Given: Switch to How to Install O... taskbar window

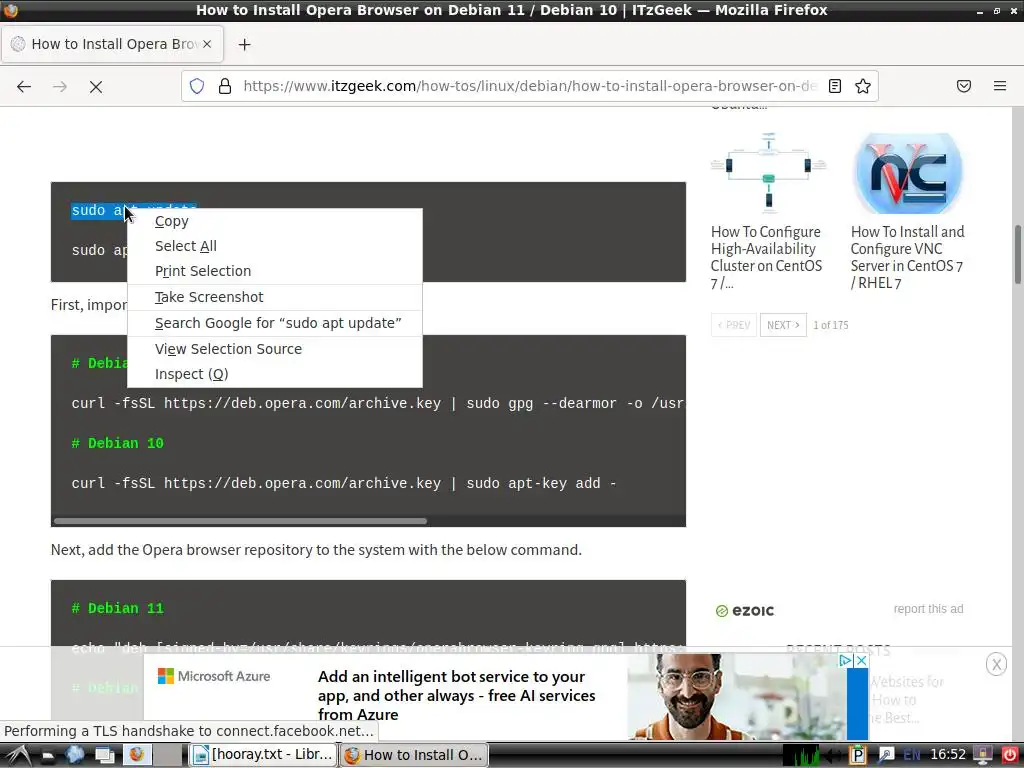Looking at the screenshot, I should tap(413, 755).
